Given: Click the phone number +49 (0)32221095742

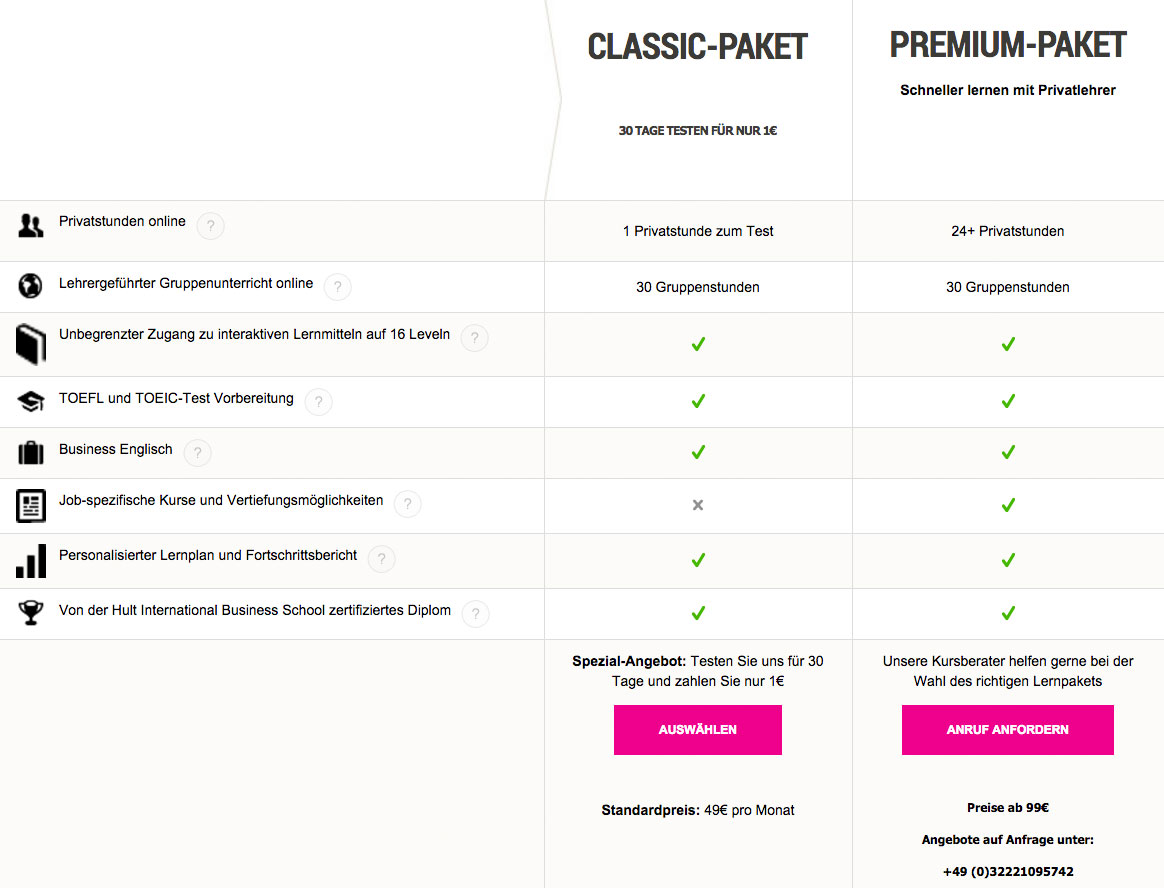Looking at the screenshot, I should click(1008, 871).
